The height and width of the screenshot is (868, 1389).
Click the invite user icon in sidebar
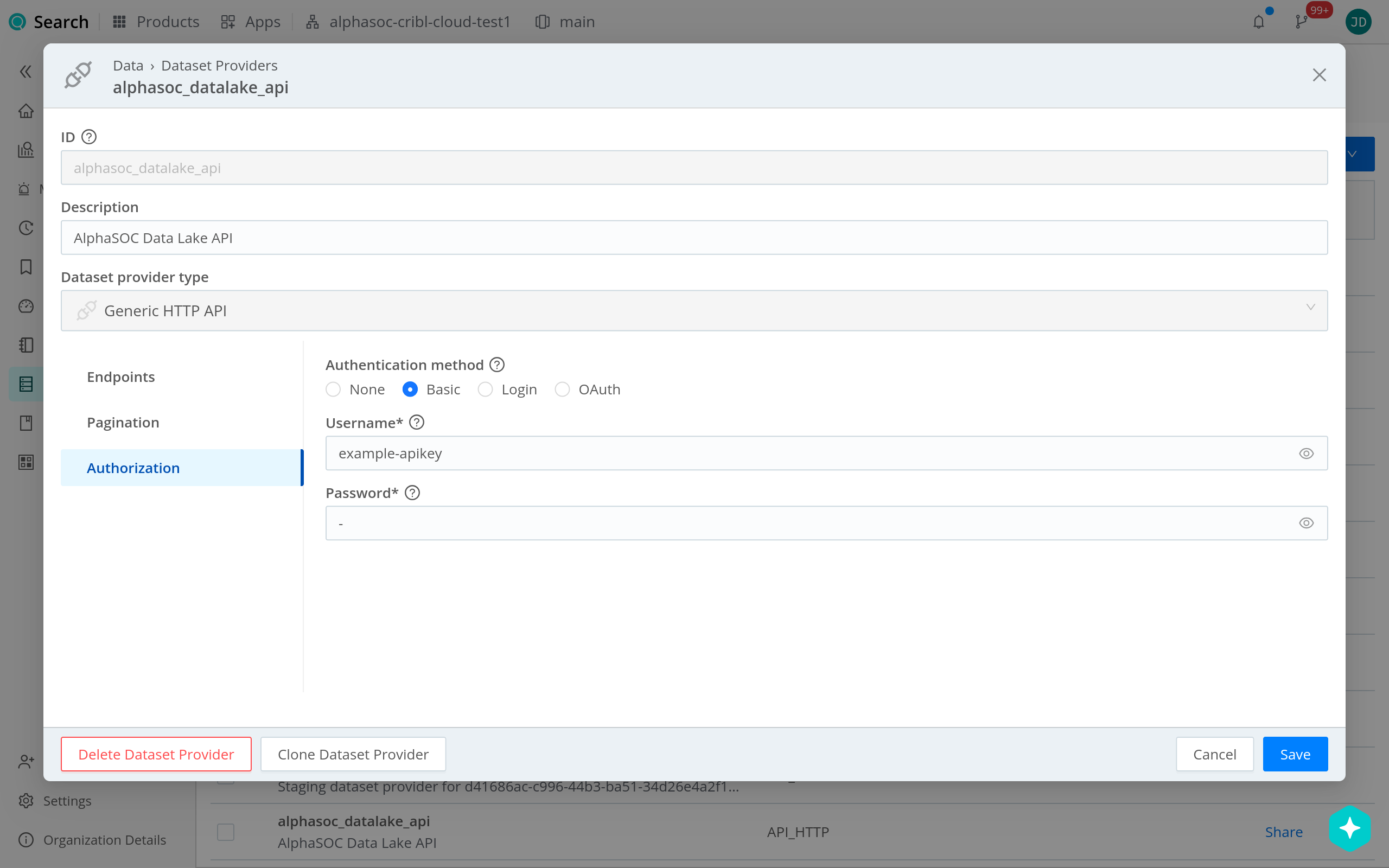click(26, 762)
